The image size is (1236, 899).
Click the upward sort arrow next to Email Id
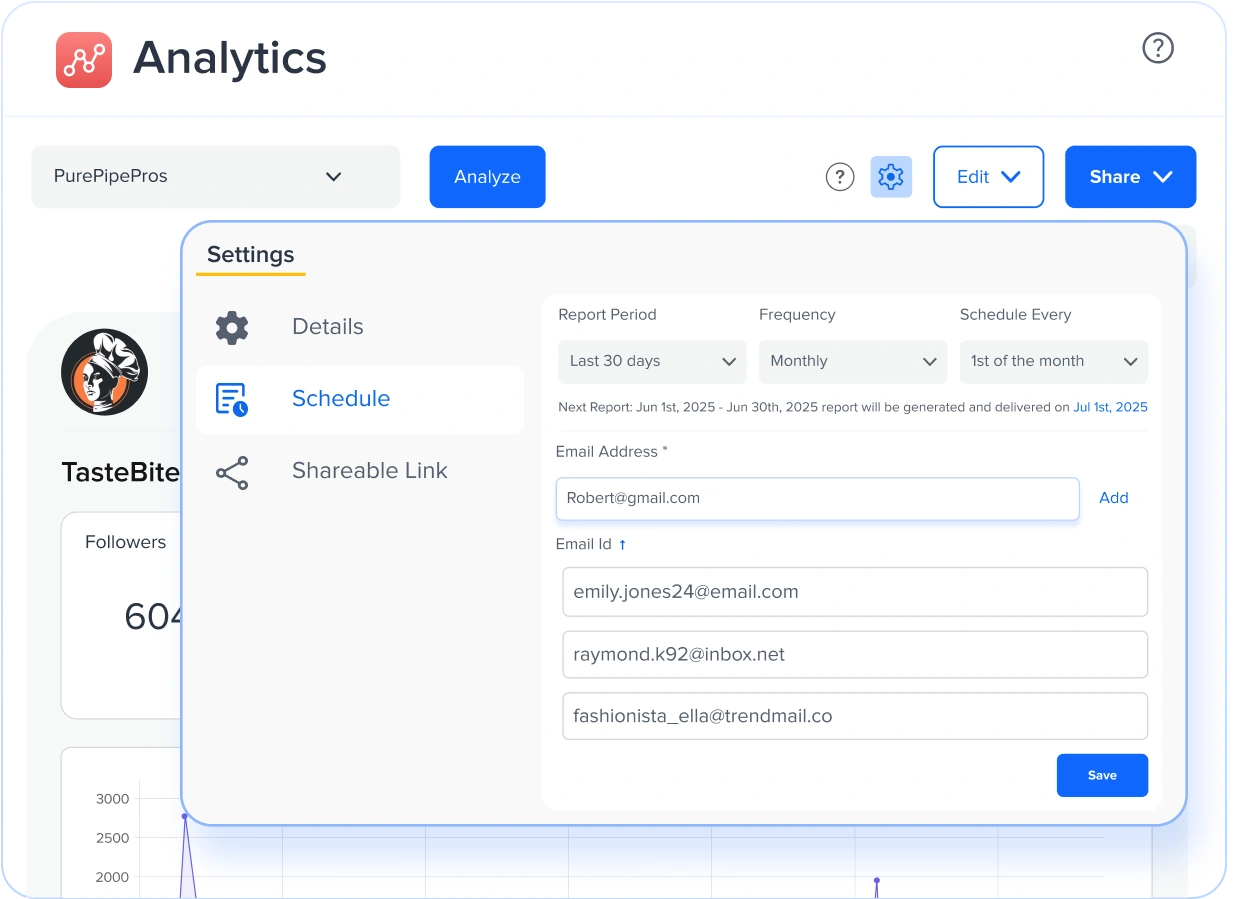pyautogui.click(x=622, y=544)
